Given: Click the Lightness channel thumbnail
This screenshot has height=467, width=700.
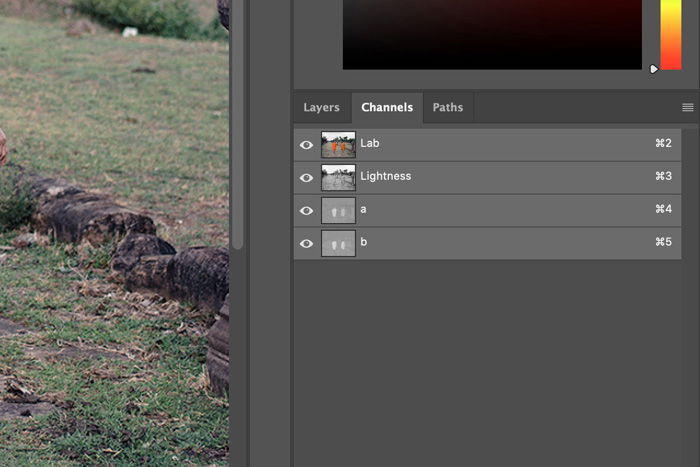Looking at the screenshot, I should [x=338, y=178].
